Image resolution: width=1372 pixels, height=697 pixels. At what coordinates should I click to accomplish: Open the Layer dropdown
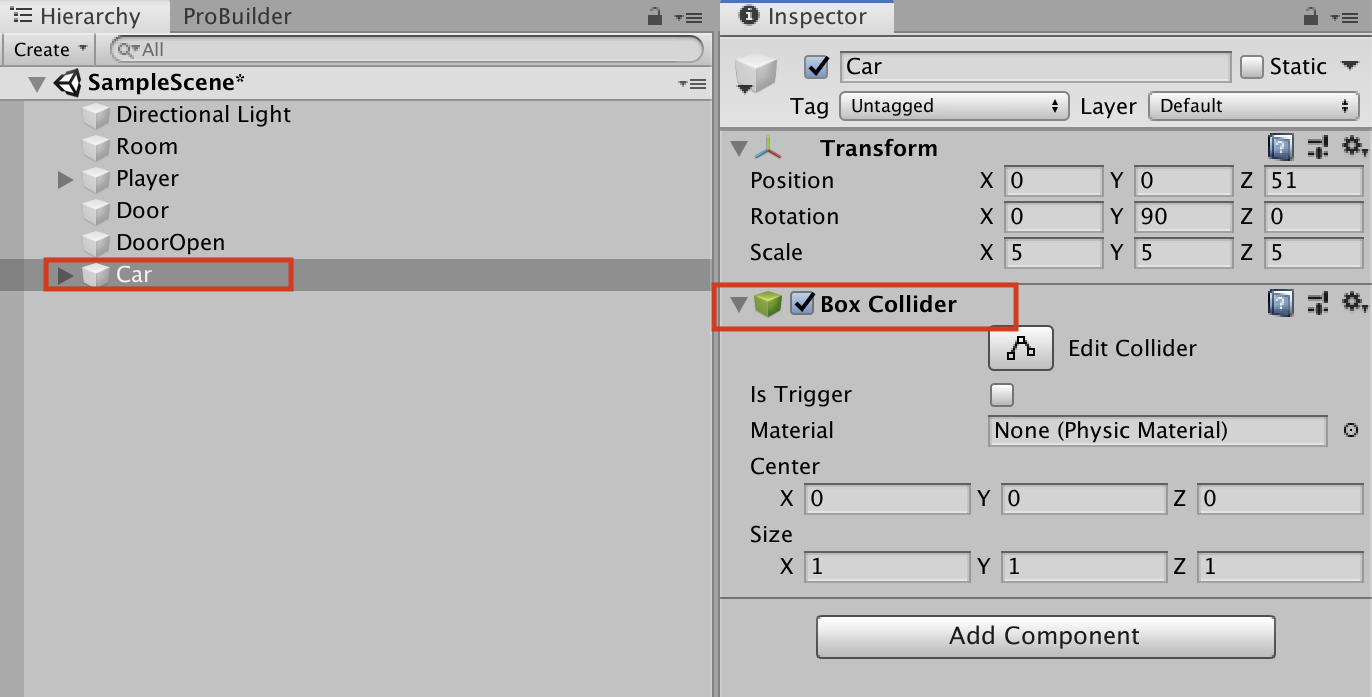pyautogui.click(x=1253, y=106)
